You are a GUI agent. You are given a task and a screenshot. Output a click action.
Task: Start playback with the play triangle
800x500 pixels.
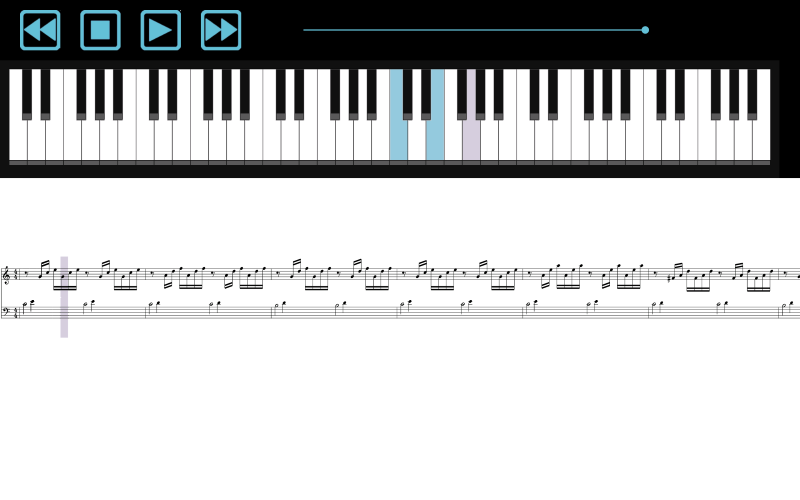click(x=160, y=30)
